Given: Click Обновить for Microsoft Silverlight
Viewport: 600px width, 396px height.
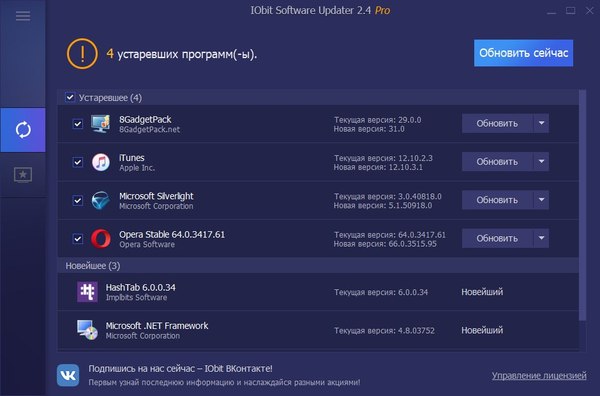Looking at the screenshot, I should click(497, 200).
